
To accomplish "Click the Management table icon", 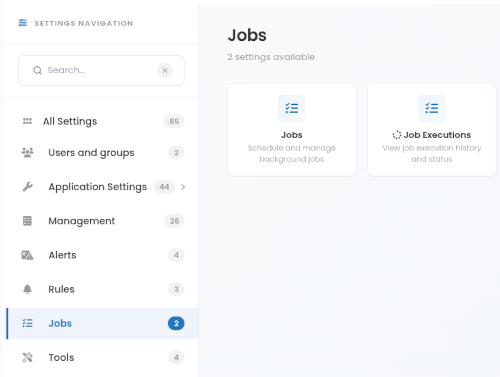I will point(27,221).
